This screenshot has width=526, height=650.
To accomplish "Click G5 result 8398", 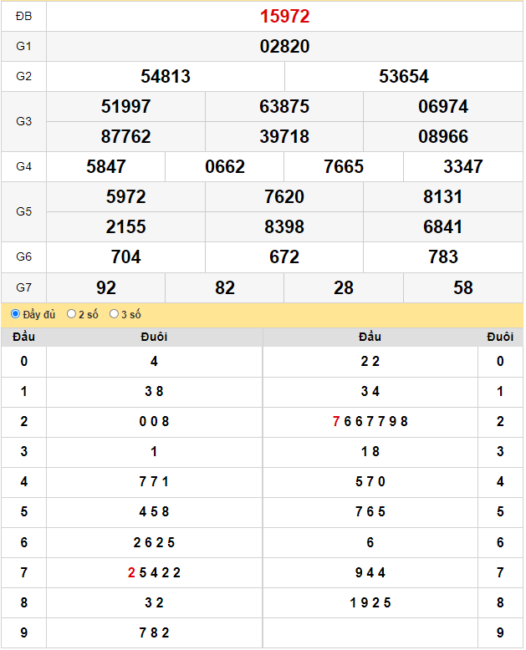I will tap(284, 227).
